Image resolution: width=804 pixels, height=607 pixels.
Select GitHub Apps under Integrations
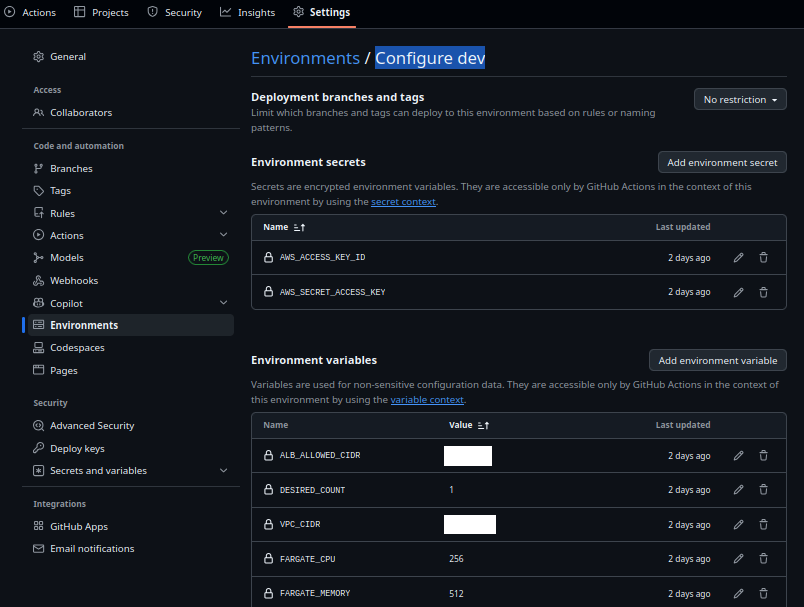click(79, 526)
